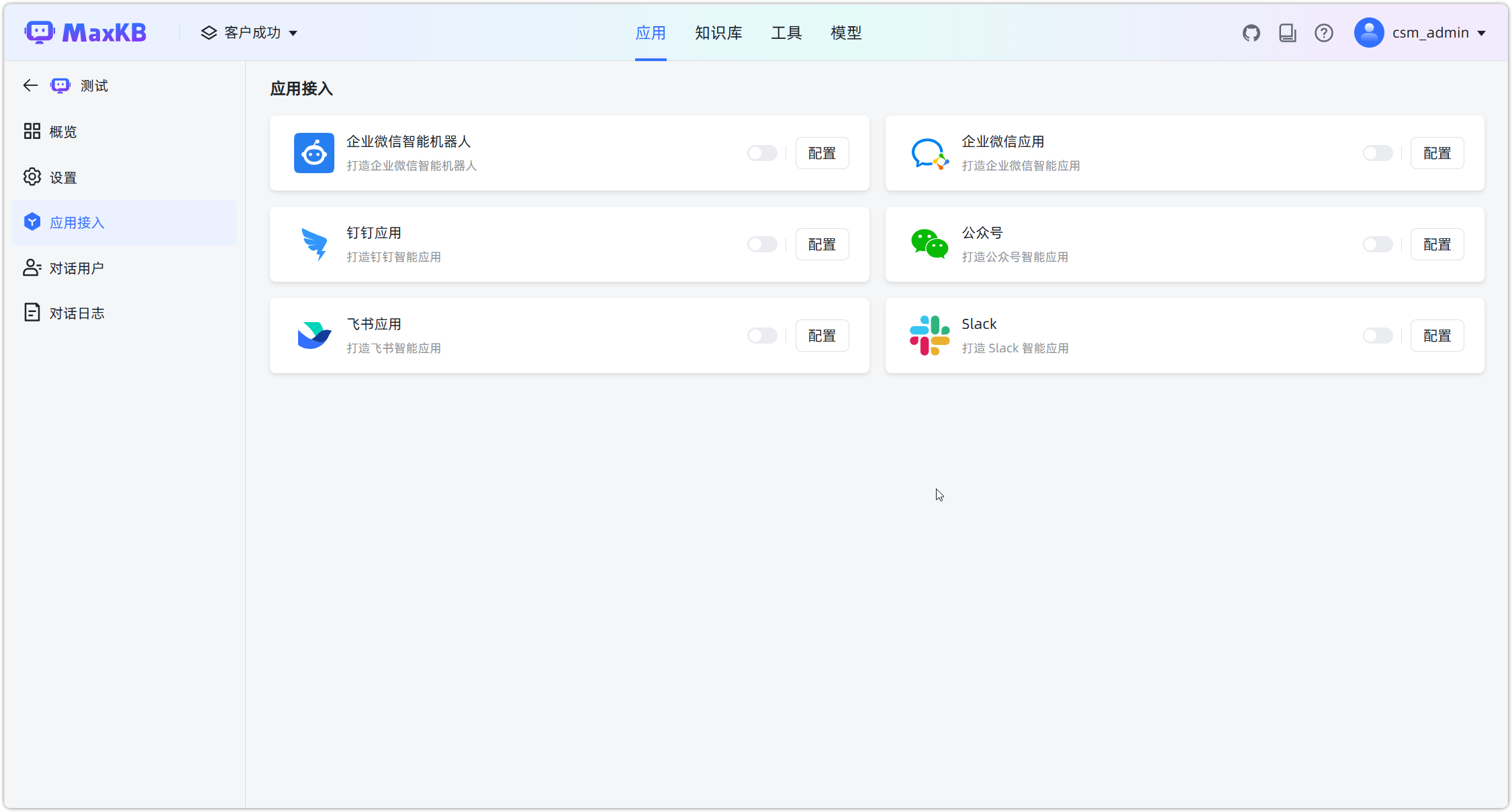Click the Slack logo icon
The height and width of the screenshot is (812, 1512).
(929, 336)
